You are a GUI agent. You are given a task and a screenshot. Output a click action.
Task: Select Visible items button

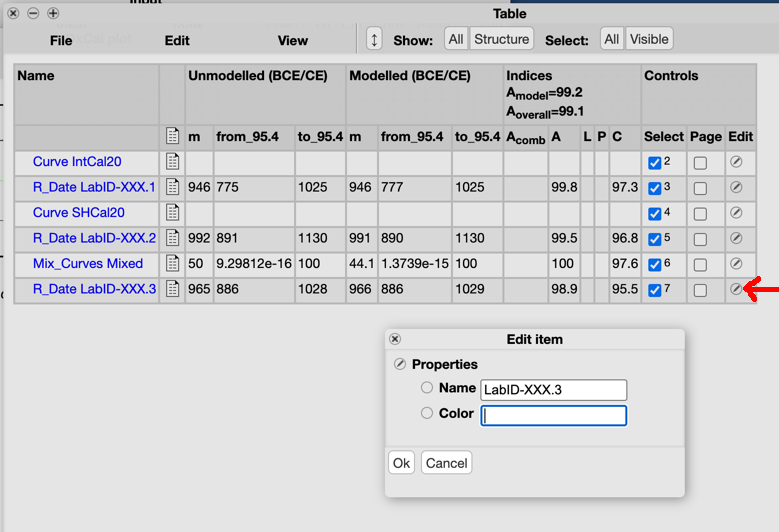(649, 39)
